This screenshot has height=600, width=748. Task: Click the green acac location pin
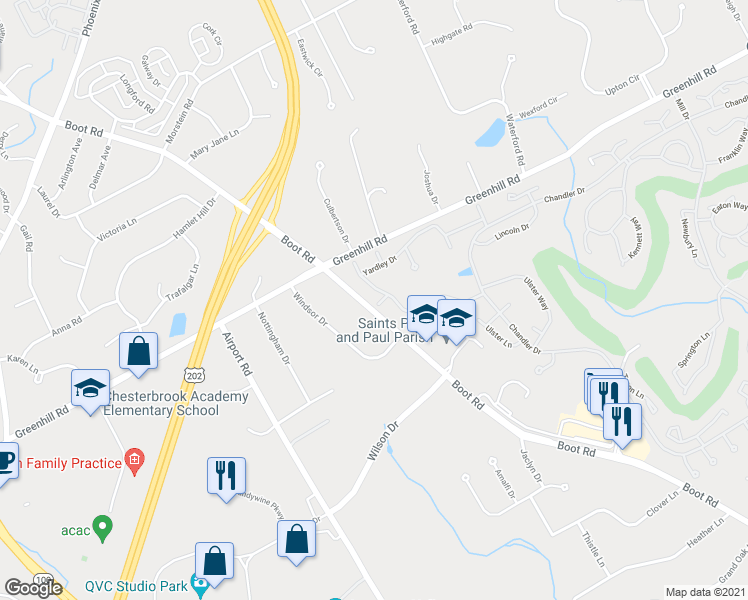point(103,529)
